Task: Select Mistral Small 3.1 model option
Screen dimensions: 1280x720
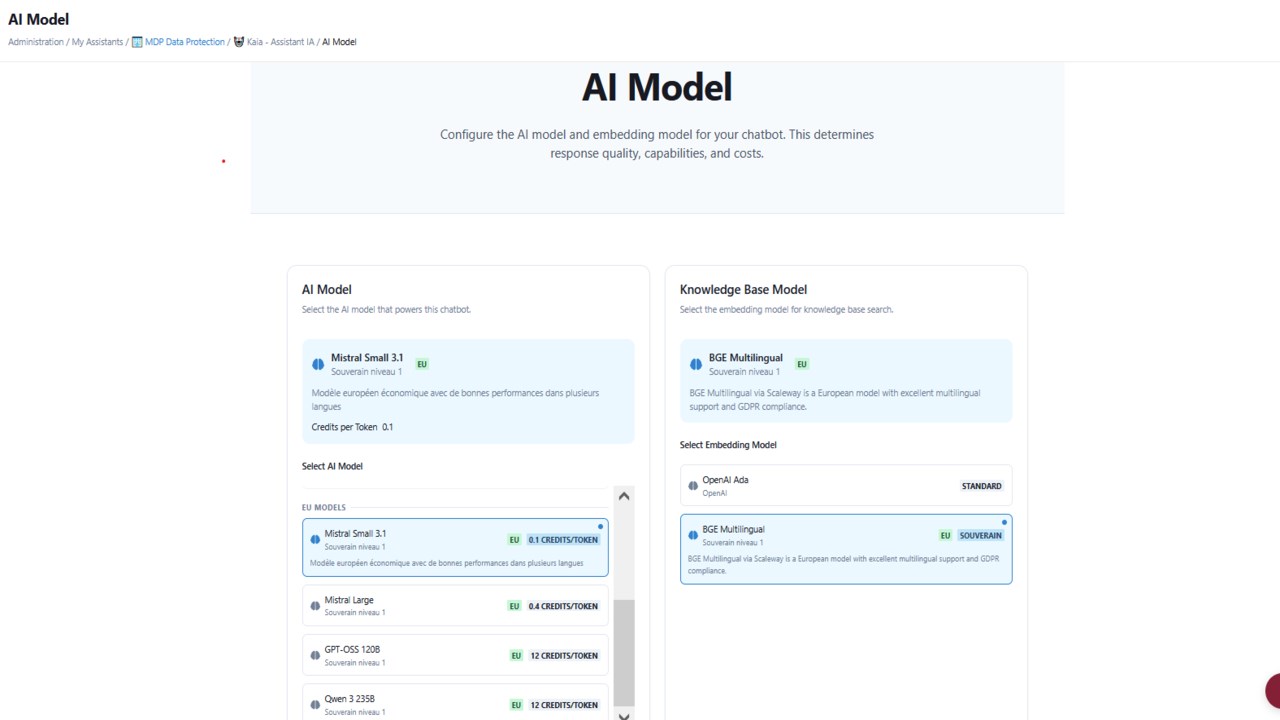Action: tap(455, 547)
